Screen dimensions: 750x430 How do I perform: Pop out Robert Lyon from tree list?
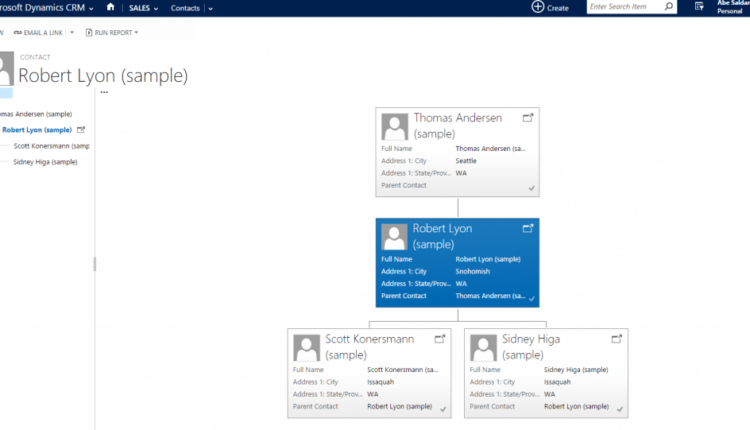pyautogui.click(x=81, y=130)
